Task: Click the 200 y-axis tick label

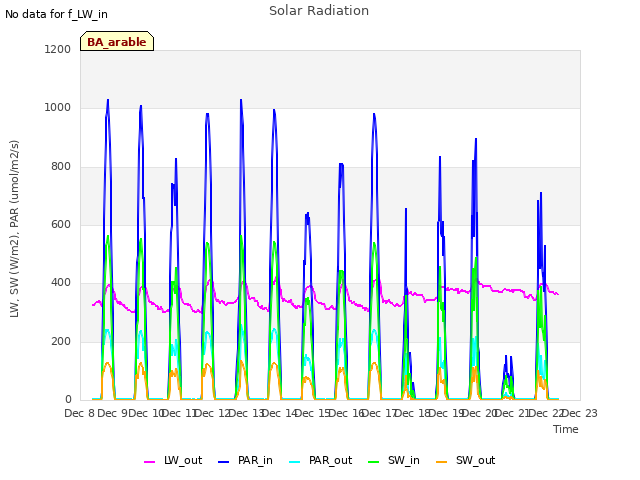Action: pyautogui.click(x=60, y=341)
